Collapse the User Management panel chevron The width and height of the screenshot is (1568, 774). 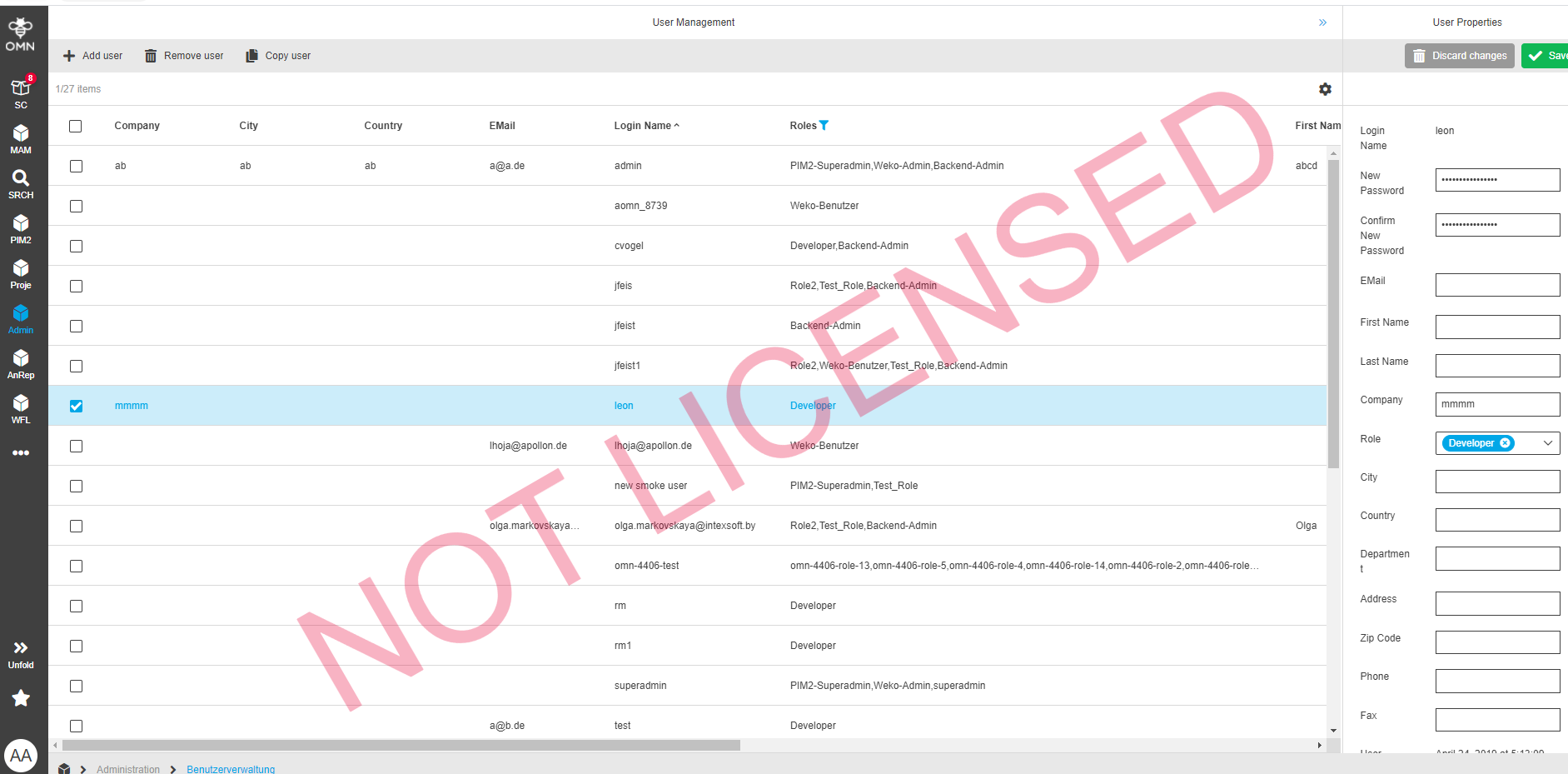tap(1322, 22)
